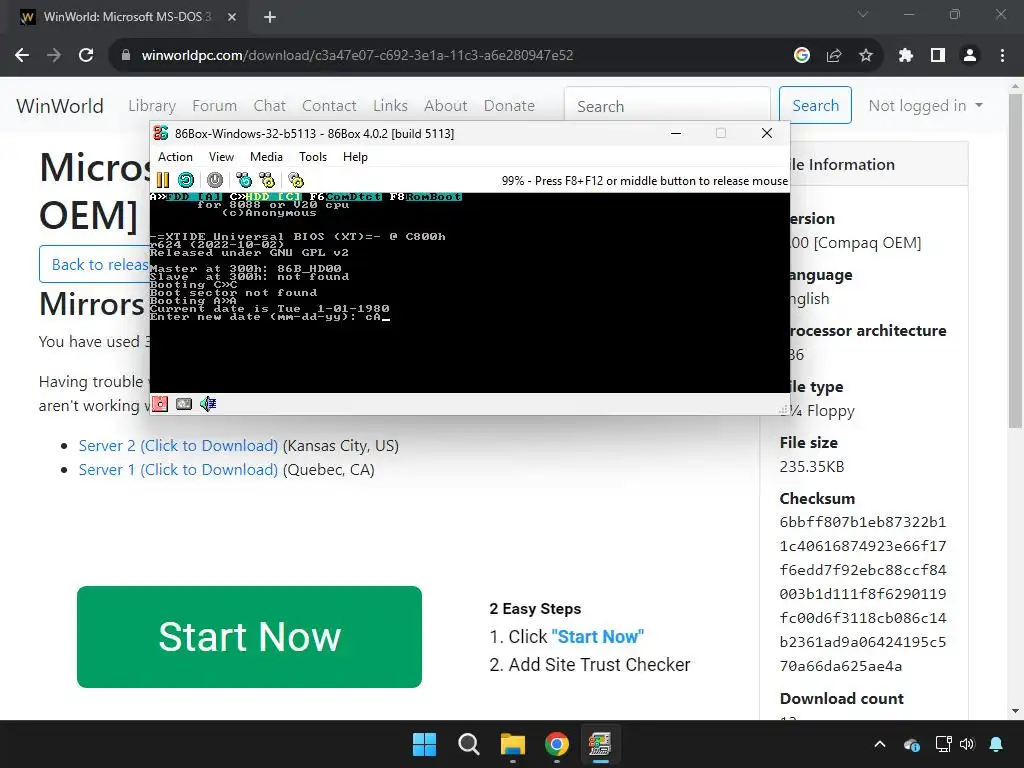Send Ctrl+Alt+Del toolbar icon
Screen dimensions: 1024x768
(x=244, y=180)
